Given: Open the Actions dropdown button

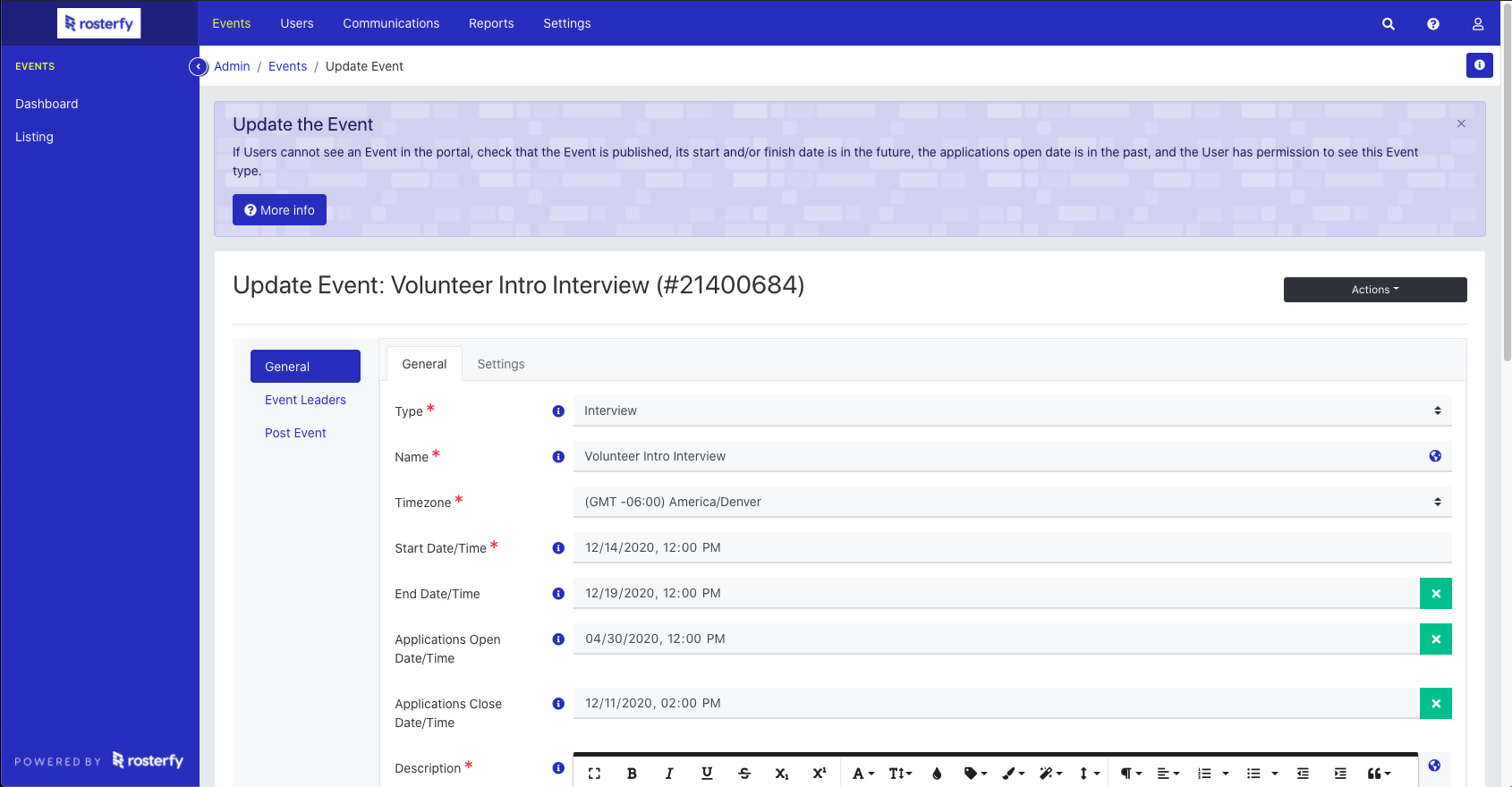Looking at the screenshot, I should 1375,290.
